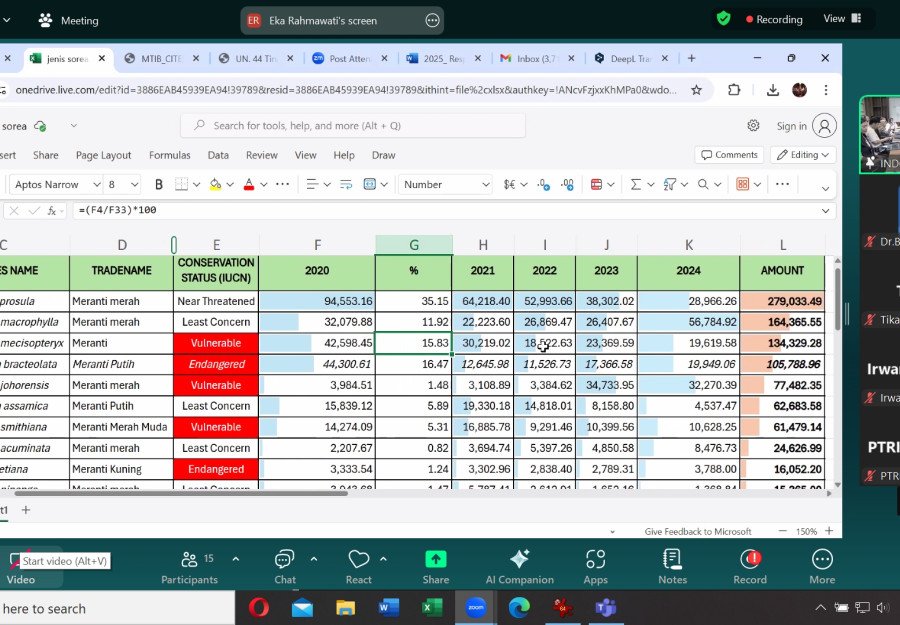Bookmark this page with the star icon
This screenshot has width=900, height=625.
click(x=696, y=90)
